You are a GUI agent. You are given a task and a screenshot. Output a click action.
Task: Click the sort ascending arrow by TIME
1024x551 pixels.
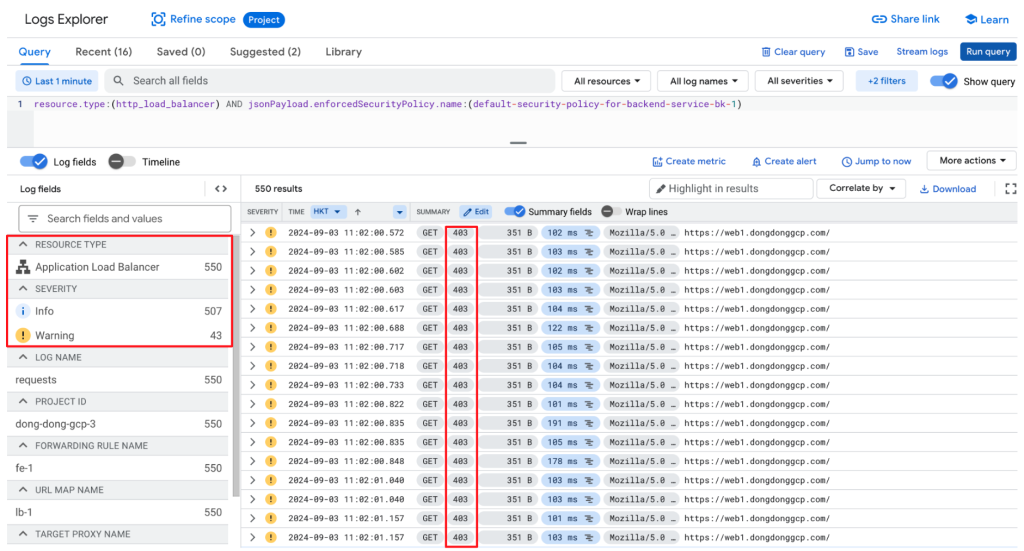click(x=358, y=212)
